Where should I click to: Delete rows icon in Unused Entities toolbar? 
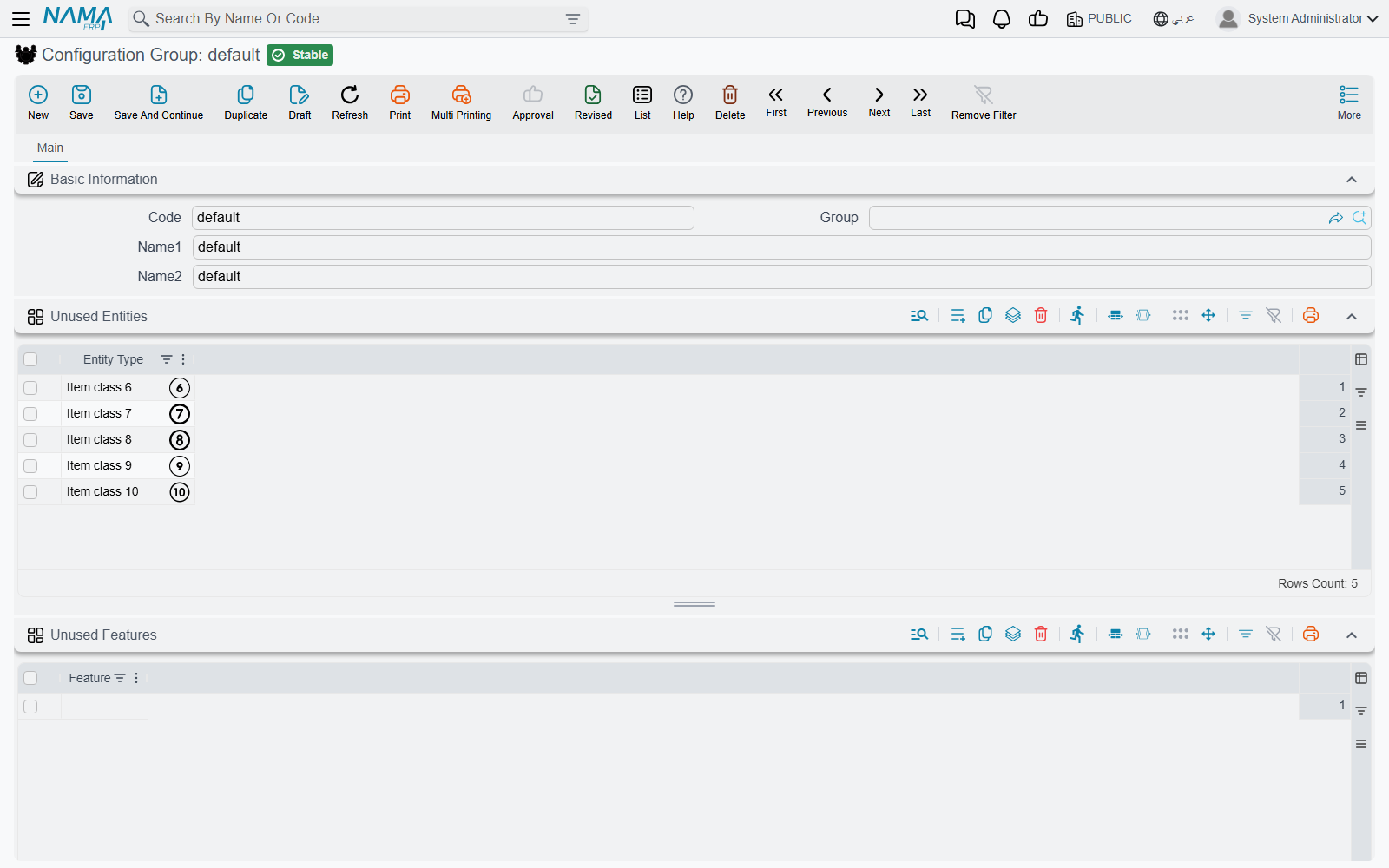1041,316
